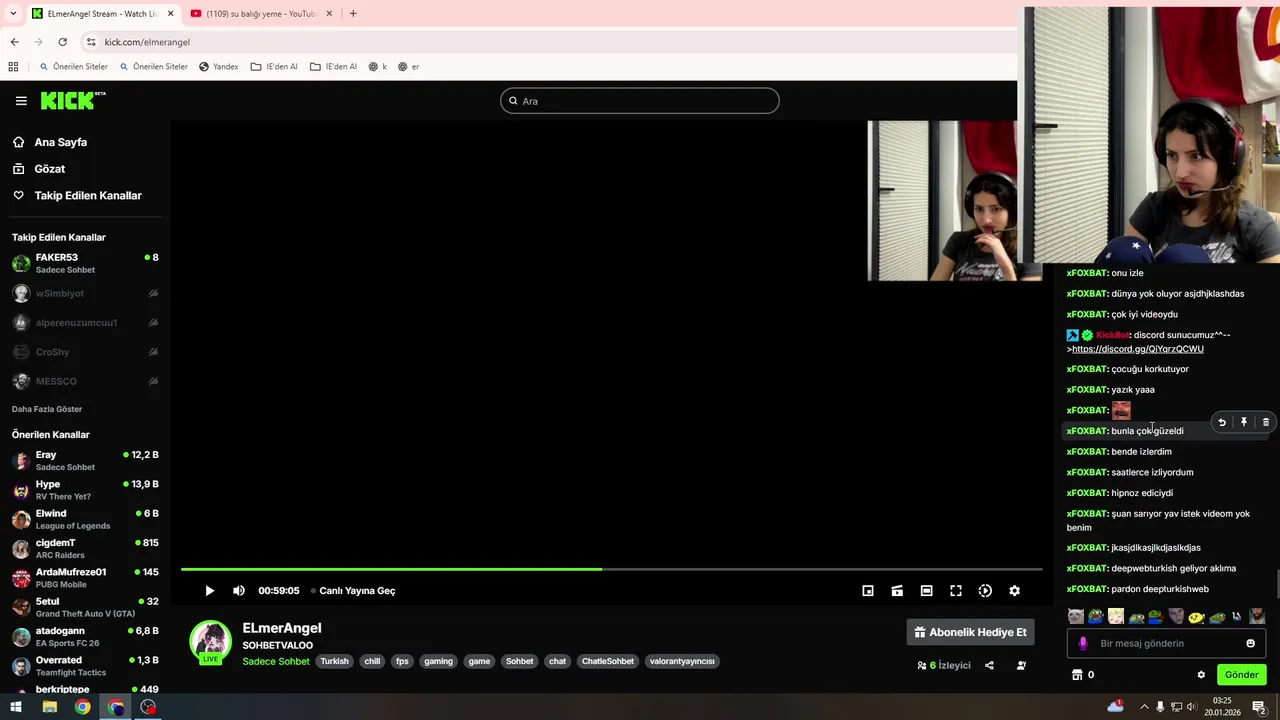The width and height of the screenshot is (1280, 720).
Task: Click the green KICK logo
Action: 72,100
